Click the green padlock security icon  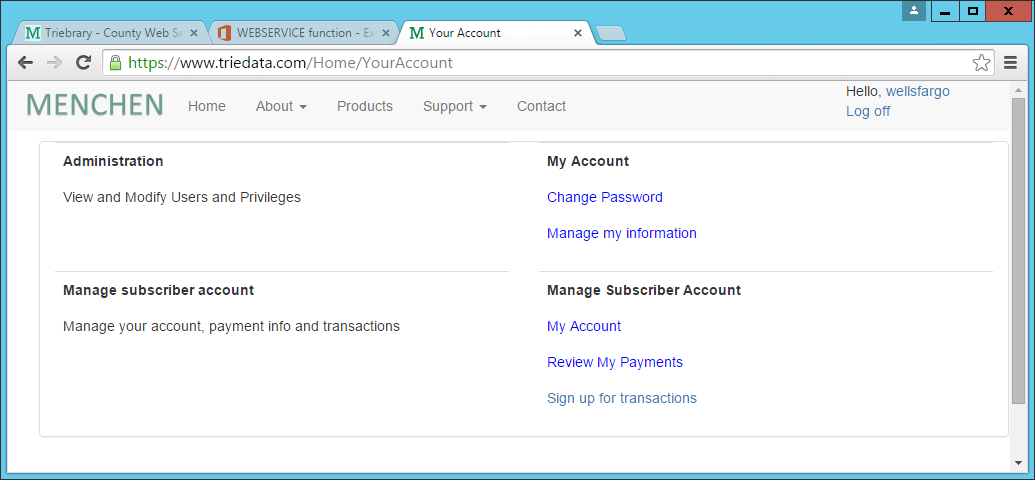116,63
